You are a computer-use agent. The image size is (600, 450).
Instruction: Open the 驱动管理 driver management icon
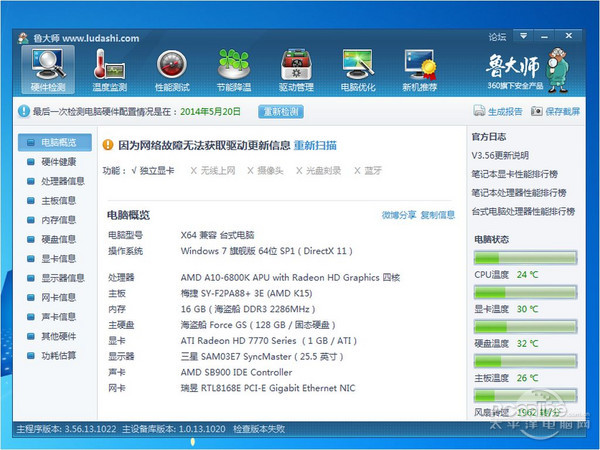tap(296, 70)
